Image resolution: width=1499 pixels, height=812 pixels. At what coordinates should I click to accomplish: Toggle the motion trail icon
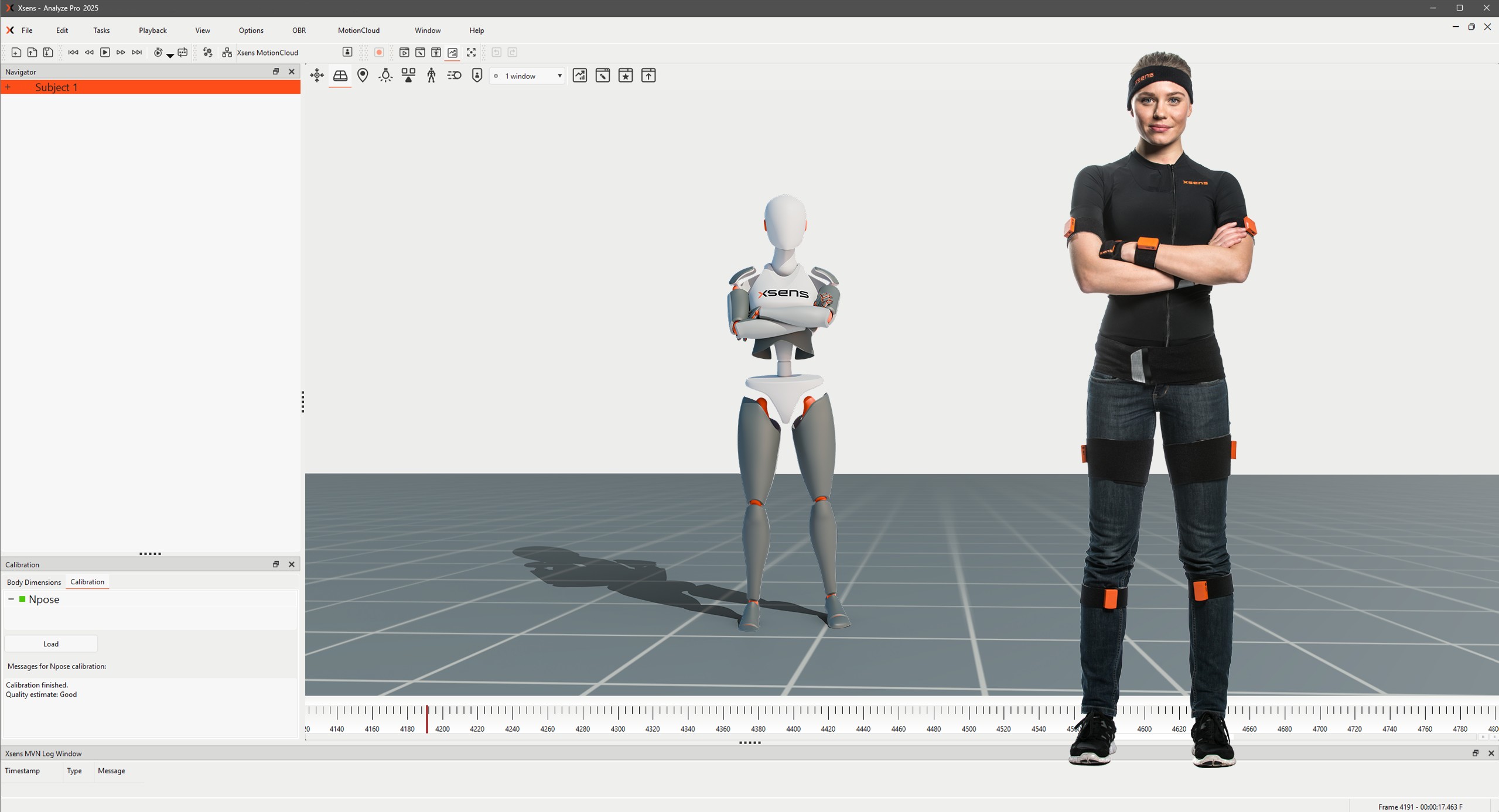[454, 76]
